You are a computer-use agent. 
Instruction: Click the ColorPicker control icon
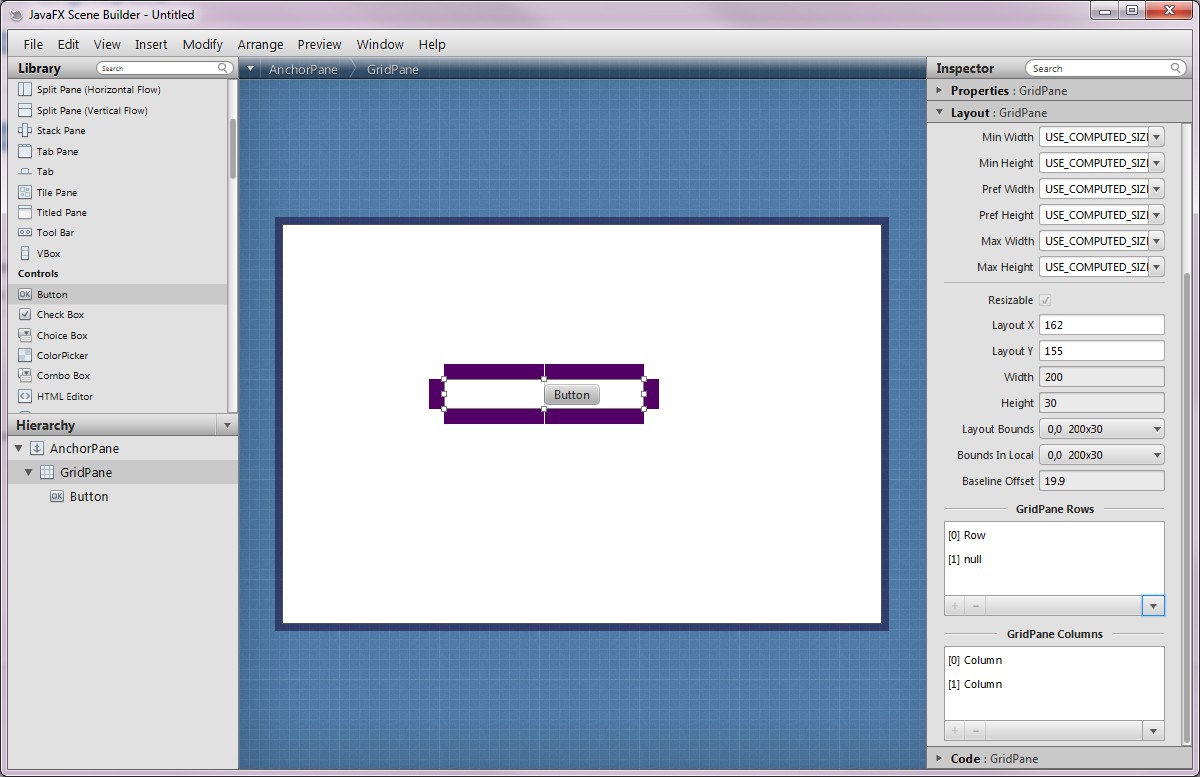tap(25, 356)
